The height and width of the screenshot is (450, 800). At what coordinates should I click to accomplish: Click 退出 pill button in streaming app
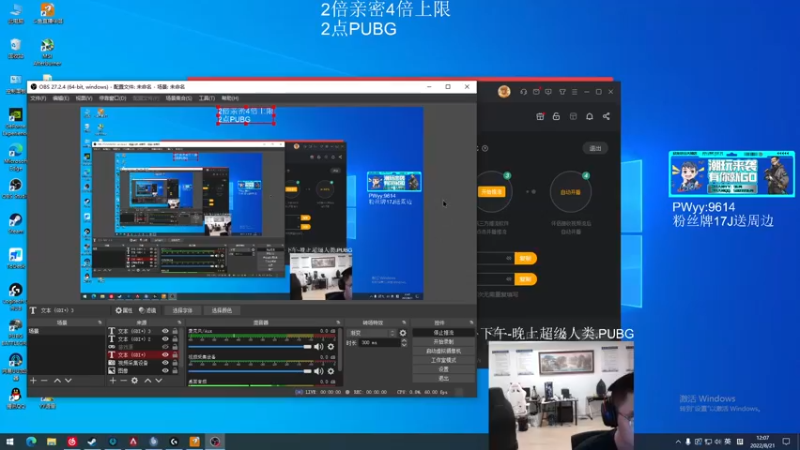pos(595,148)
